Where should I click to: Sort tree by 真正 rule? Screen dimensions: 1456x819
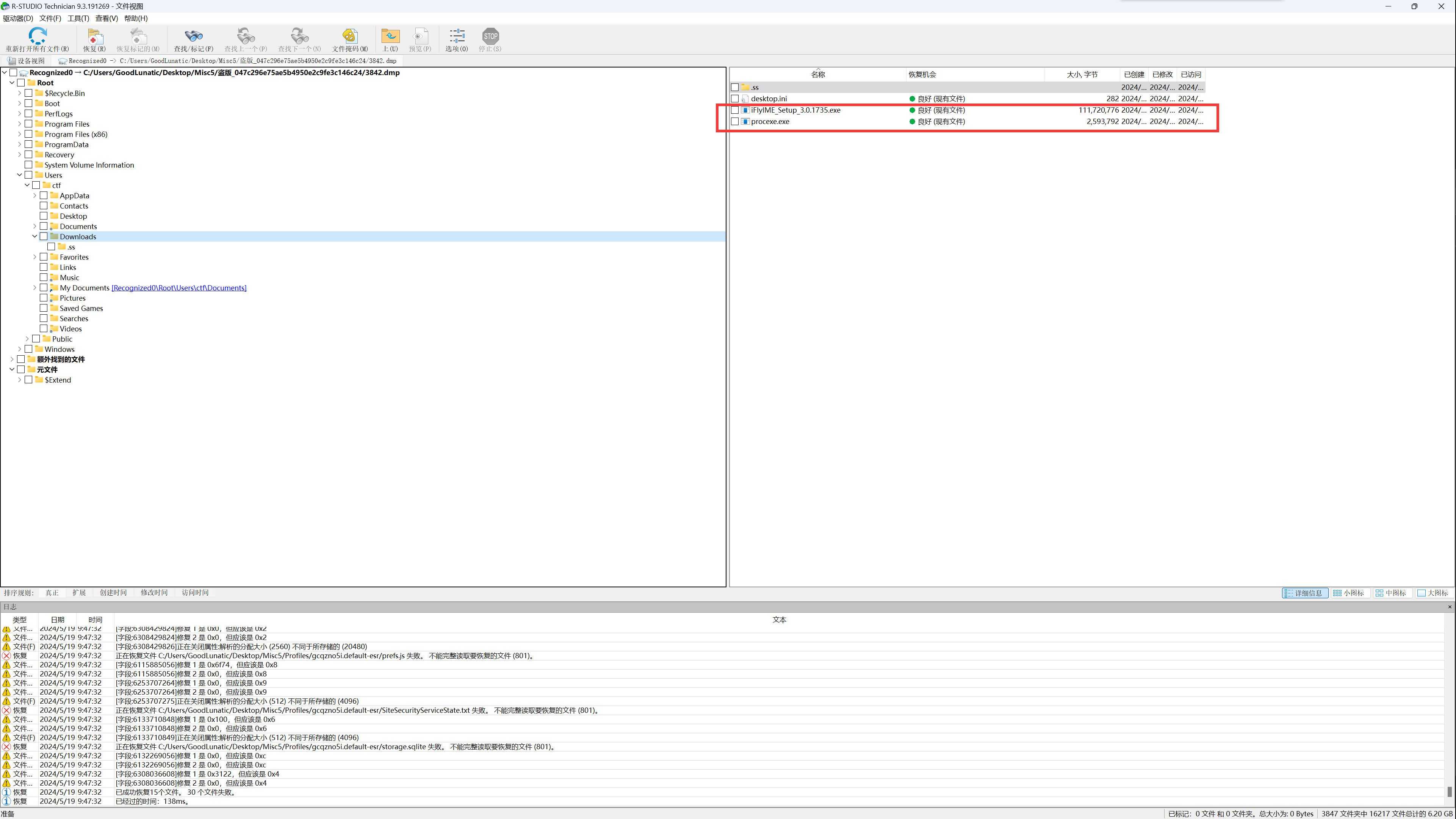52,593
